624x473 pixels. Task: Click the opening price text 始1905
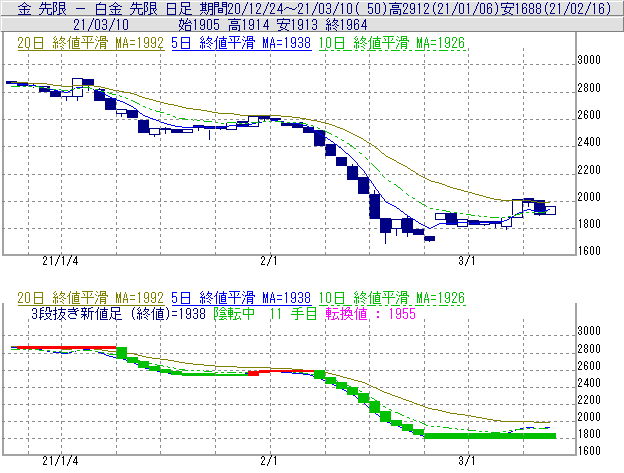click(x=199, y=25)
